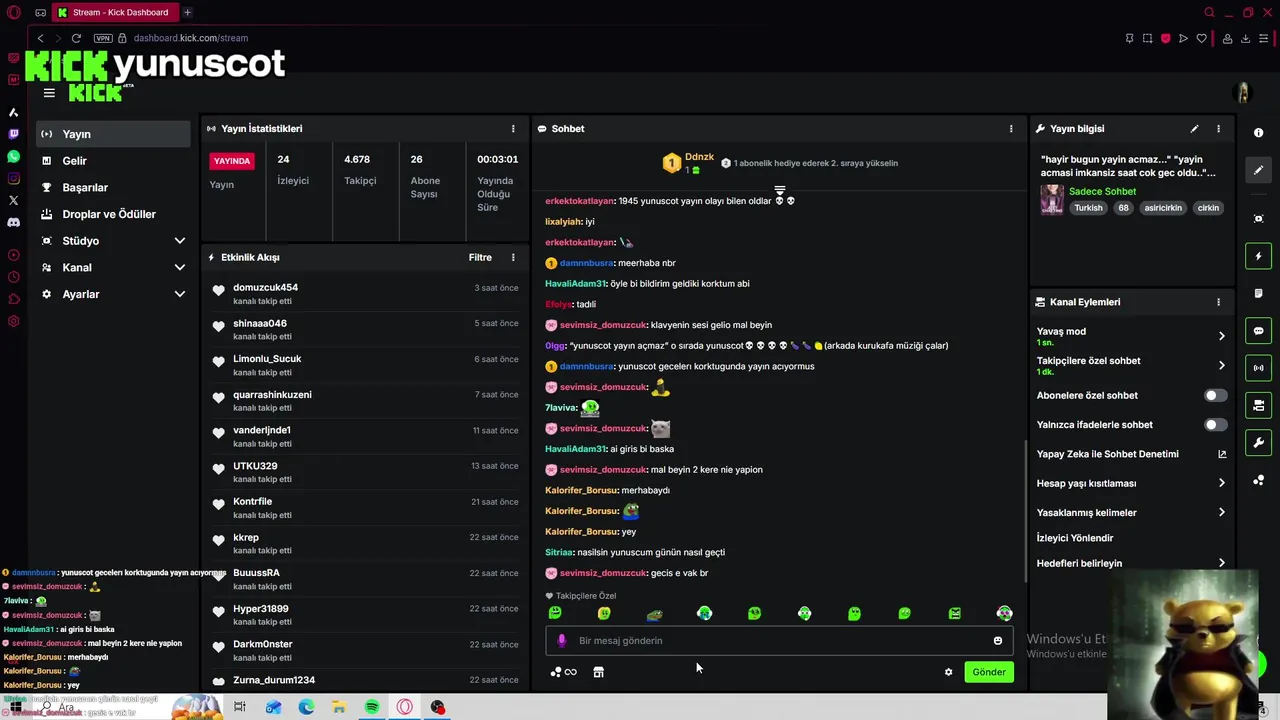Expand the Ayarlar sidebar section
Viewport: 1280px width, 720px height.
[180, 294]
